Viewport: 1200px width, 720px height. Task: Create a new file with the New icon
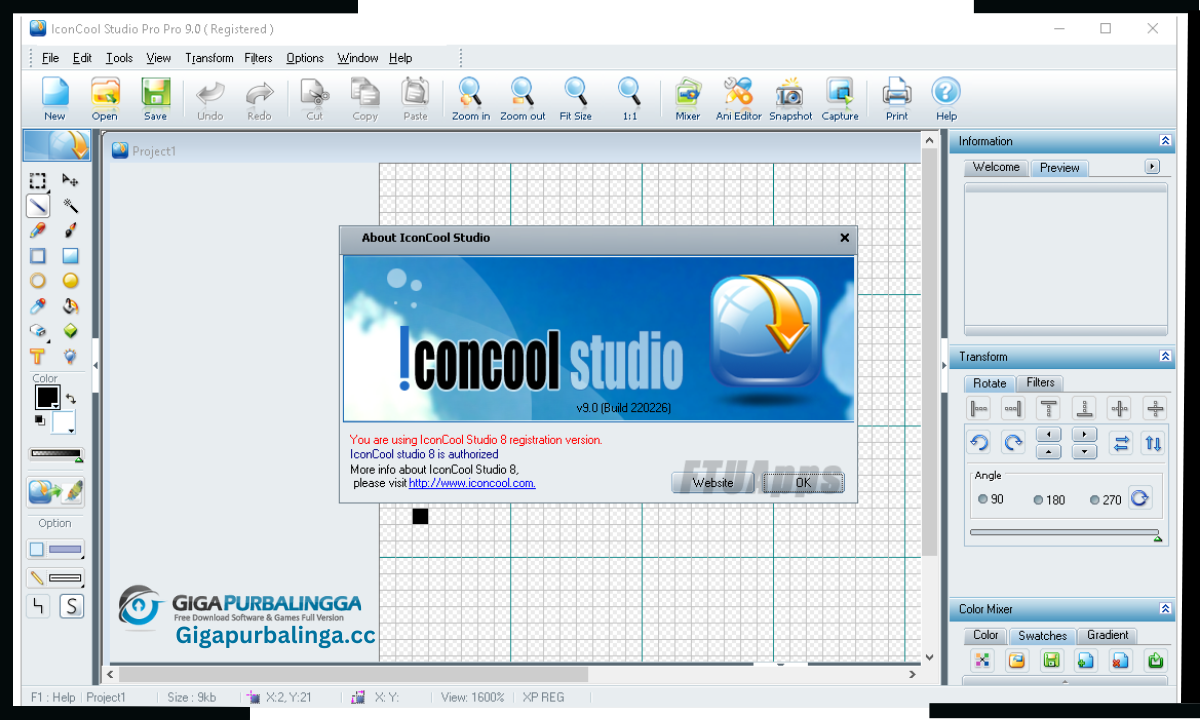[x=55, y=98]
